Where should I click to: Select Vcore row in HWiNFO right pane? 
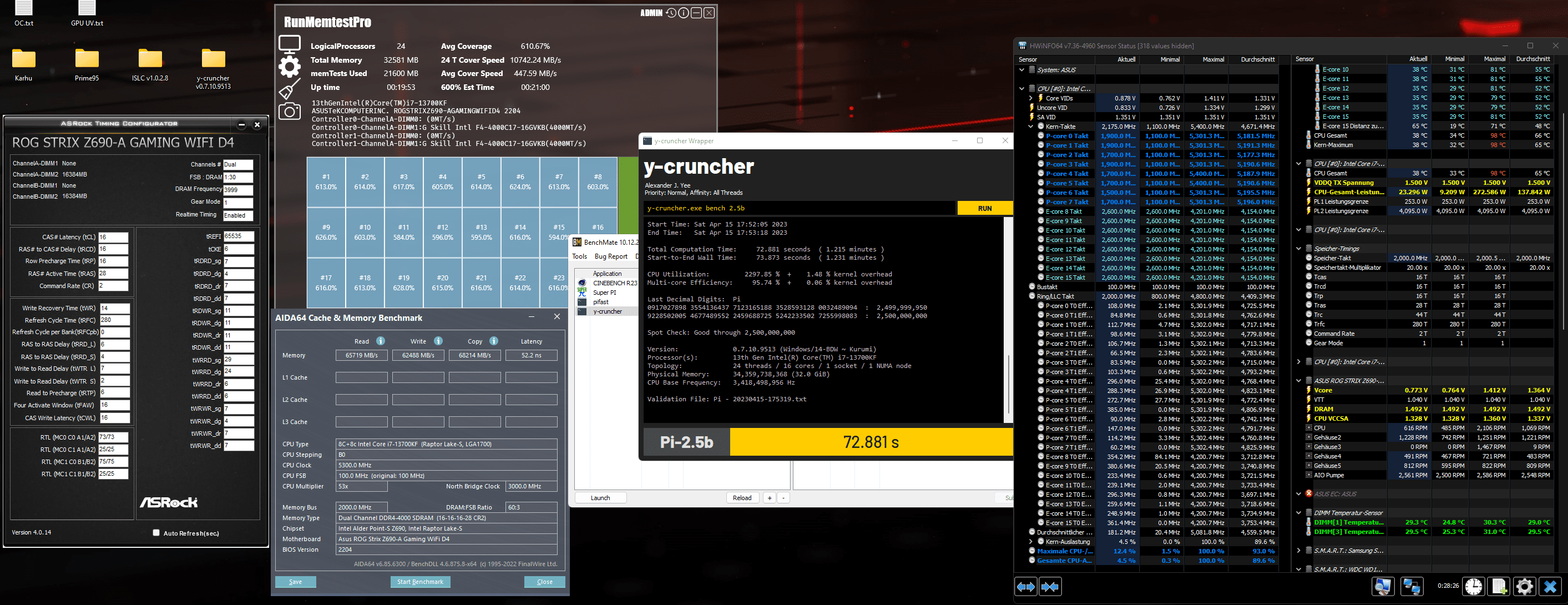[1429, 390]
